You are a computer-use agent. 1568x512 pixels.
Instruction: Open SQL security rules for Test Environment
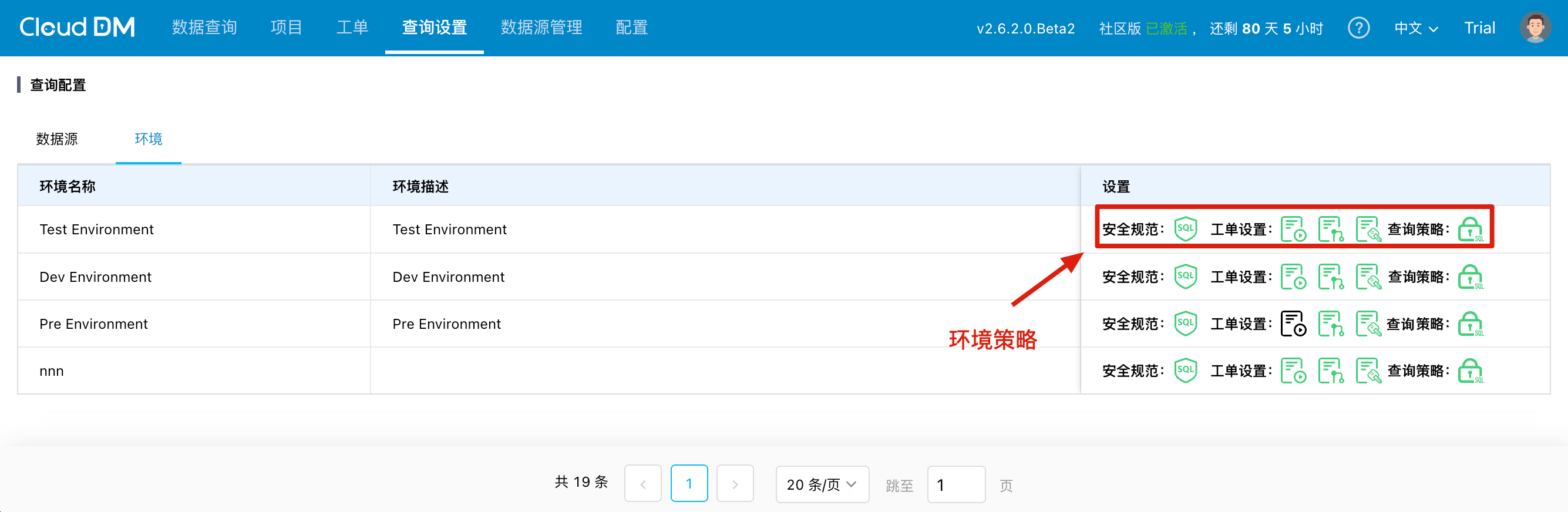coord(1185,229)
